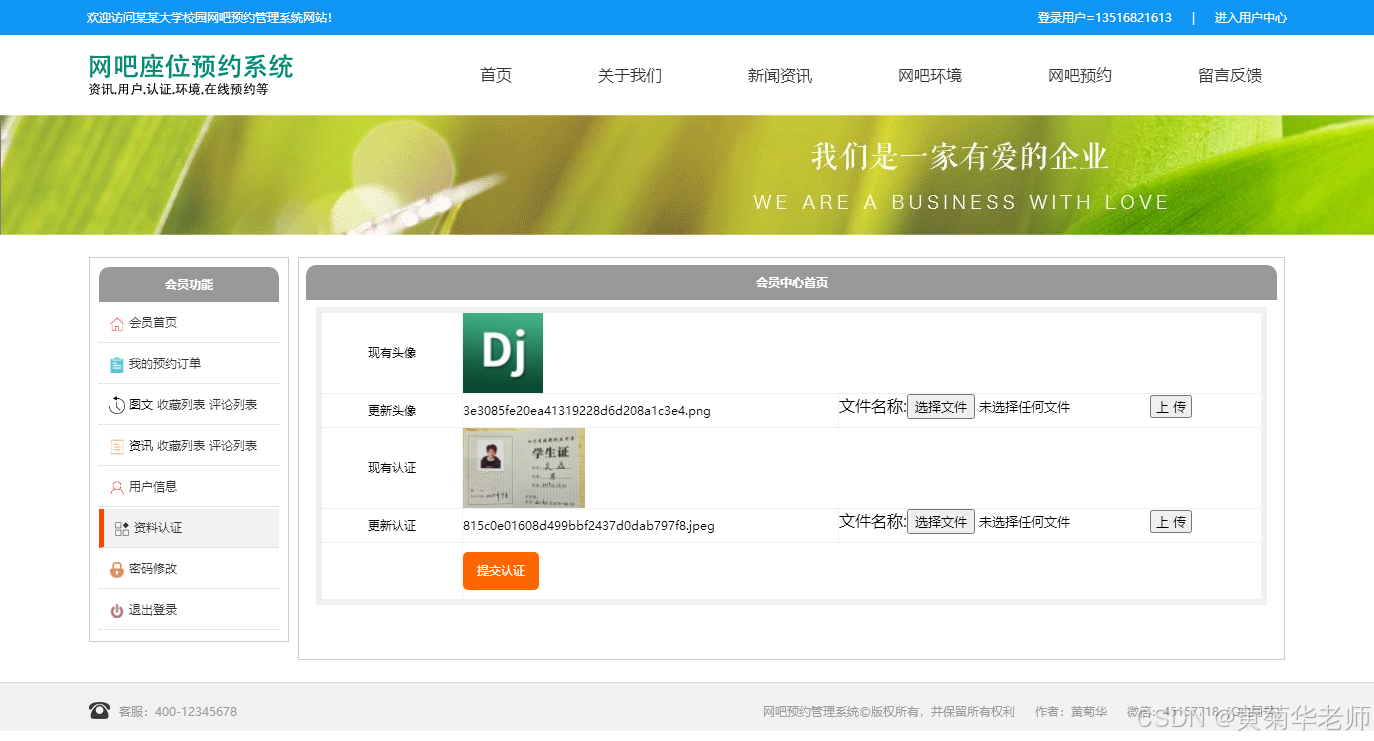
Task: Click the person icon beside 用户信息
Action: (x=115, y=486)
